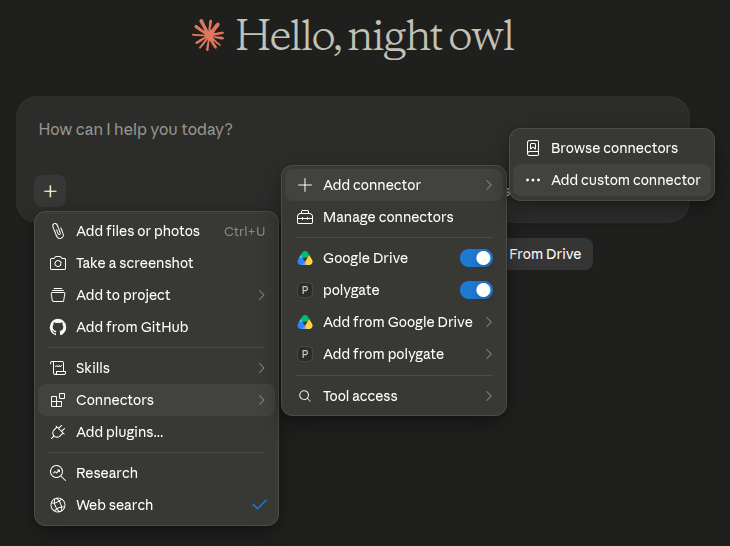Click the paperclip Add files icon
730x546 pixels.
coord(58,231)
